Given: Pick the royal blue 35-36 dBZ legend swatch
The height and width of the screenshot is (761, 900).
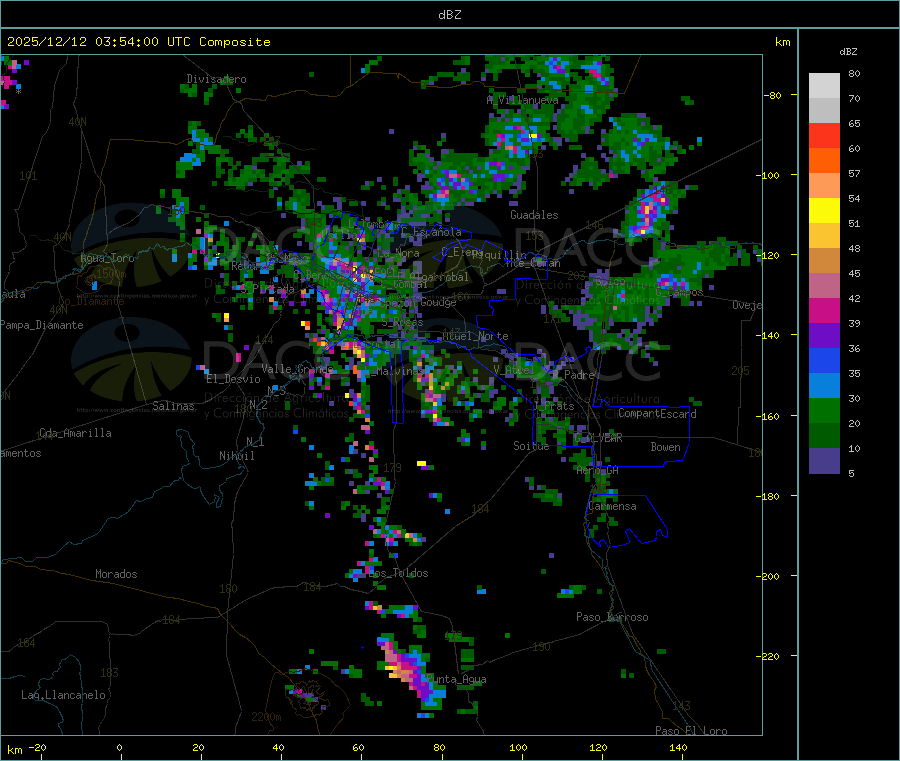Looking at the screenshot, I should point(824,360).
